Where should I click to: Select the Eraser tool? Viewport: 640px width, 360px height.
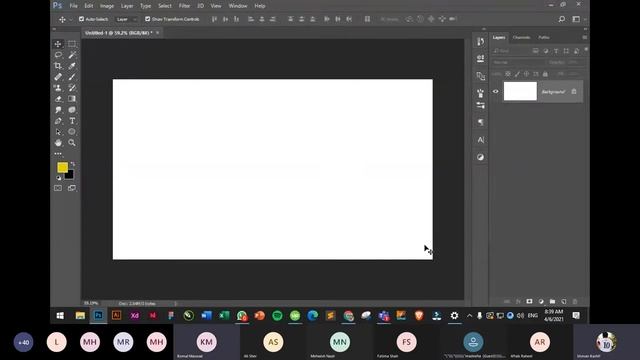58,99
